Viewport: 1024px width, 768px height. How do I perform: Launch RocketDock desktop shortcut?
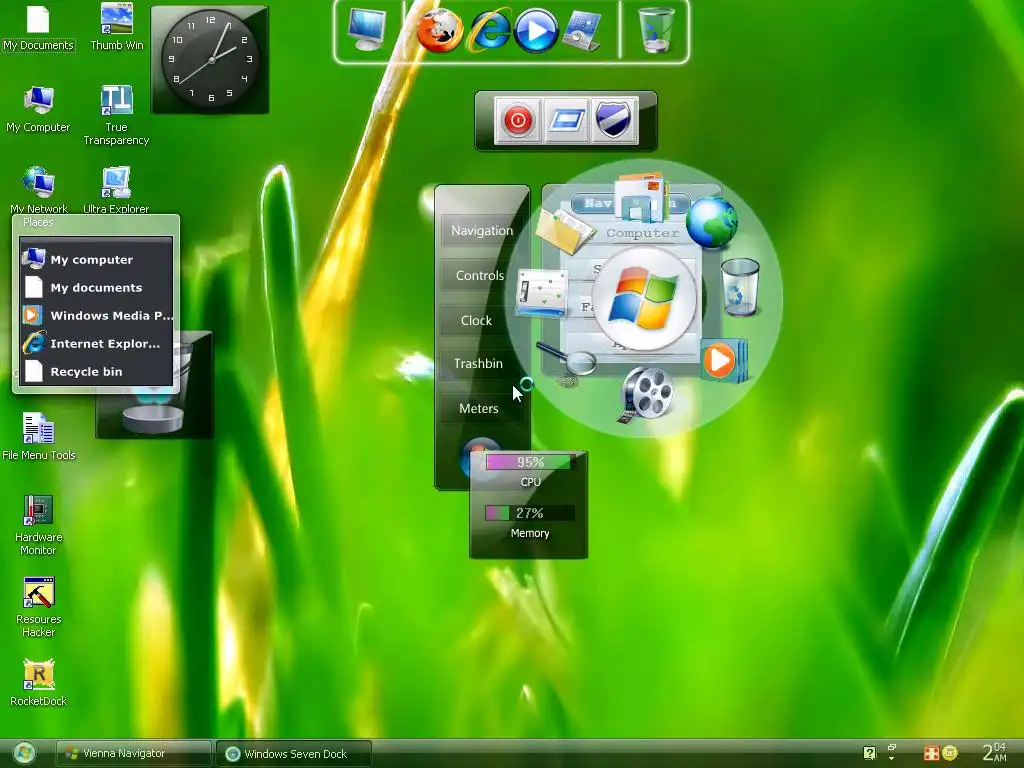39,682
